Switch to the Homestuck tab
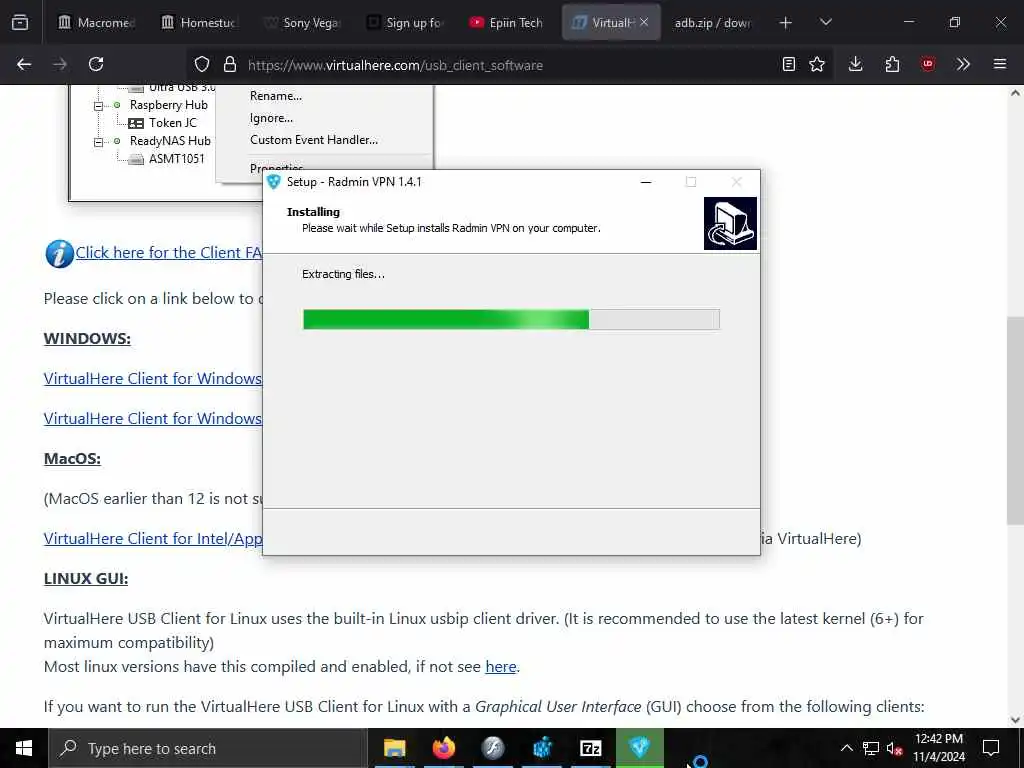Image resolution: width=1024 pixels, height=768 pixels. [199, 22]
